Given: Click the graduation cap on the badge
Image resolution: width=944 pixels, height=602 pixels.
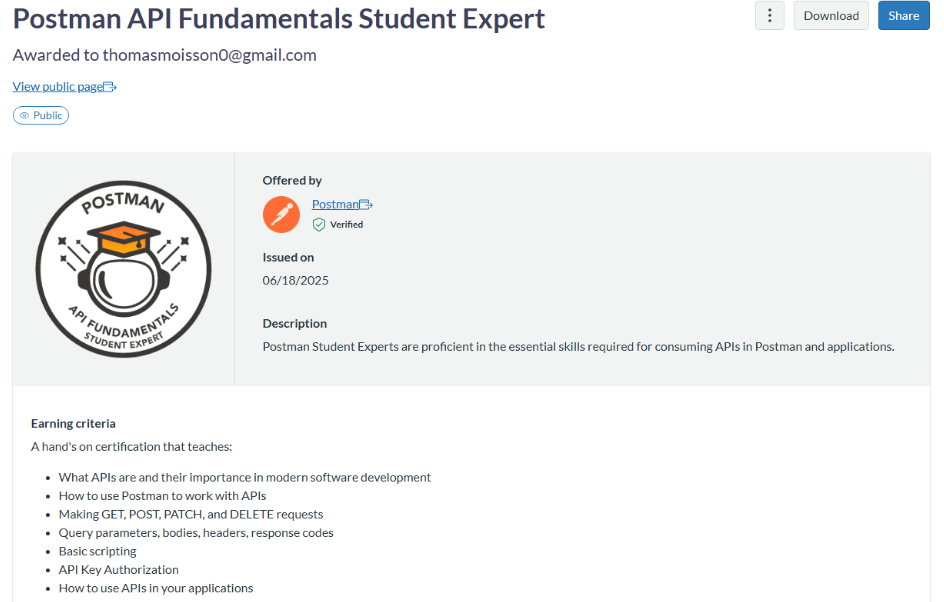Looking at the screenshot, I should coord(123,238).
